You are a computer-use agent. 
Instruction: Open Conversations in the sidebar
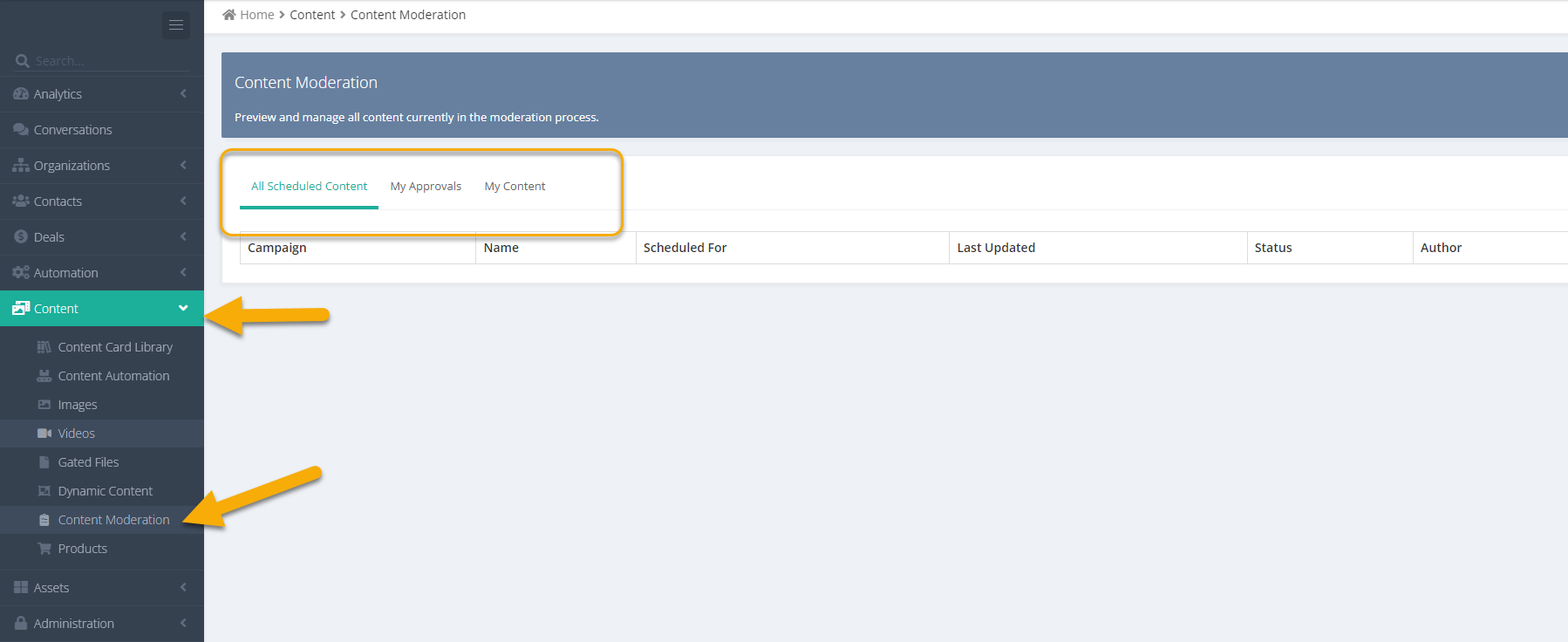[x=102, y=129]
